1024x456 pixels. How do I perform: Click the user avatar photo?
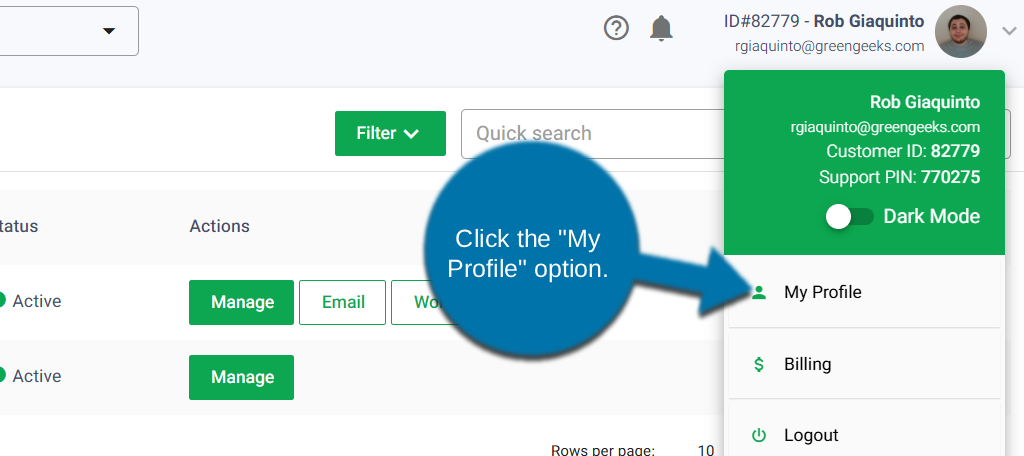960,32
